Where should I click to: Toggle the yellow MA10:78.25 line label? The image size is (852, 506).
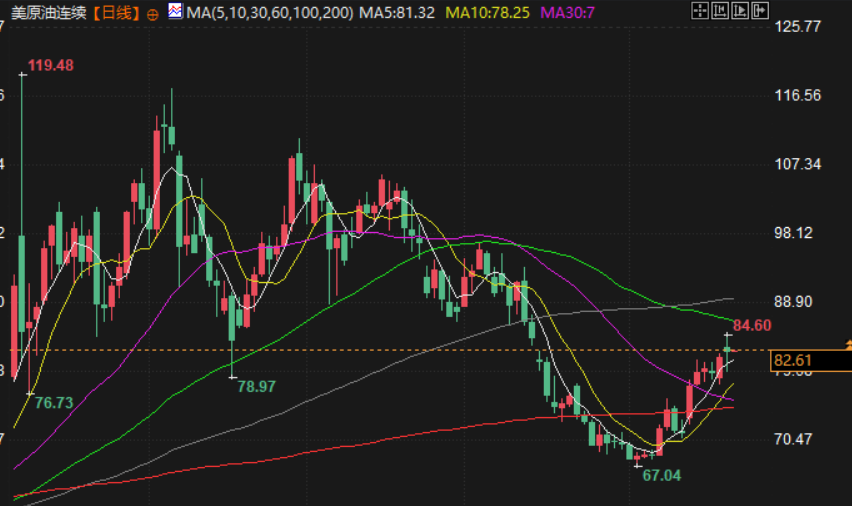(487, 12)
